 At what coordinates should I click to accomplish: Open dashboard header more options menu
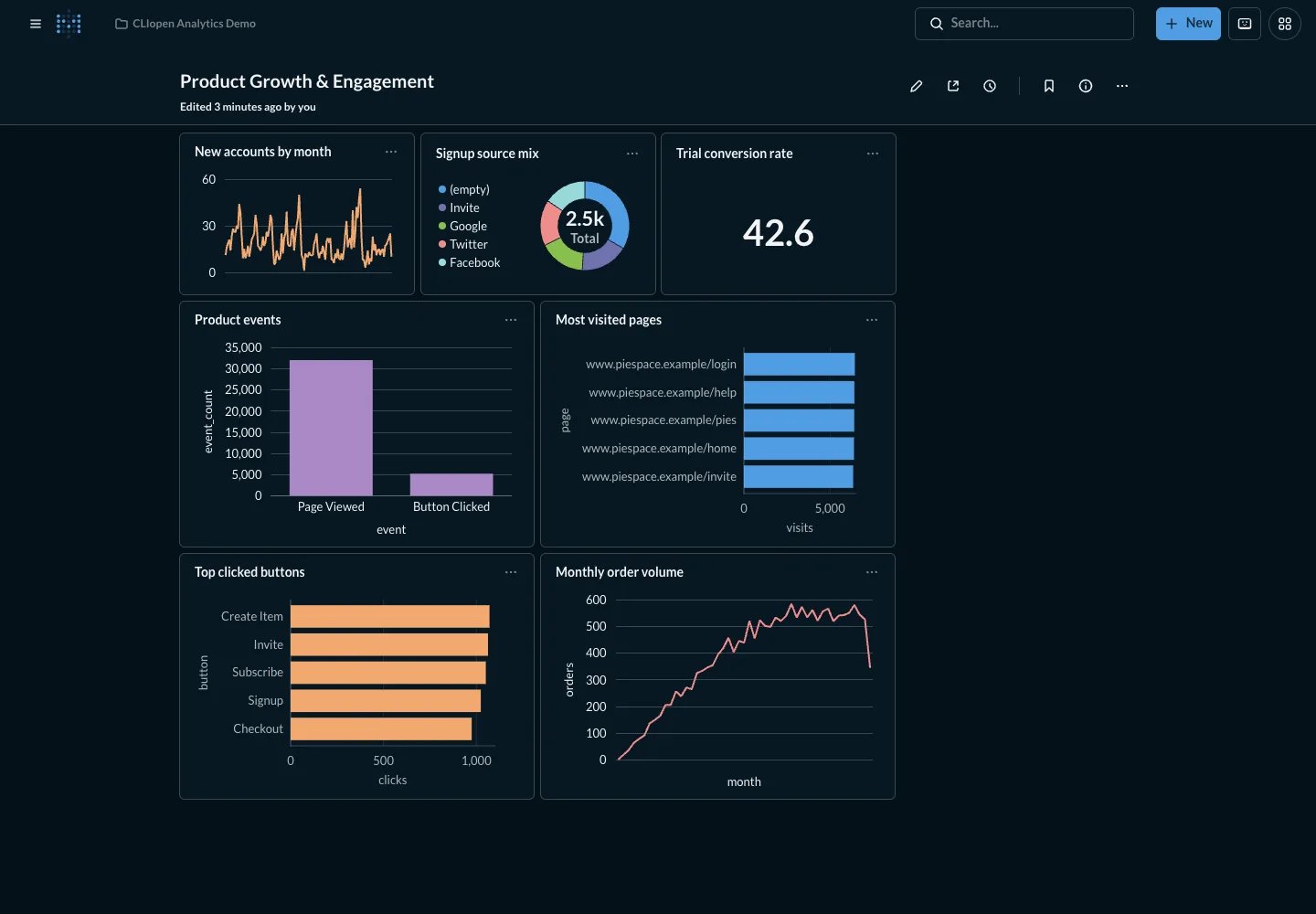click(1122, 86)
